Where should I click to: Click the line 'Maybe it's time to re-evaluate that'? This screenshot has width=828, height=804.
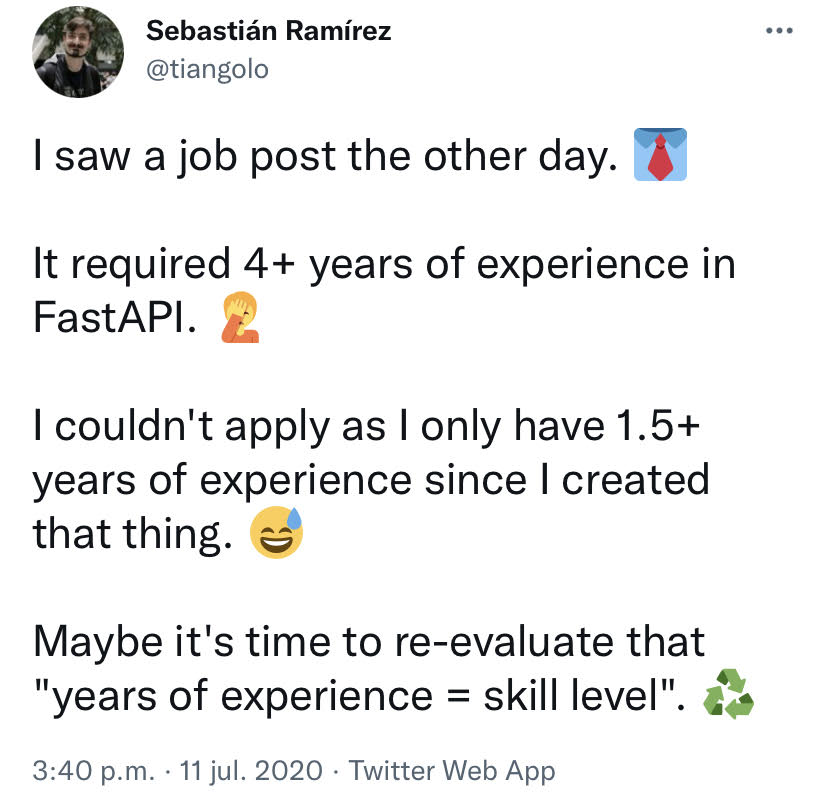tap(369, 642)
